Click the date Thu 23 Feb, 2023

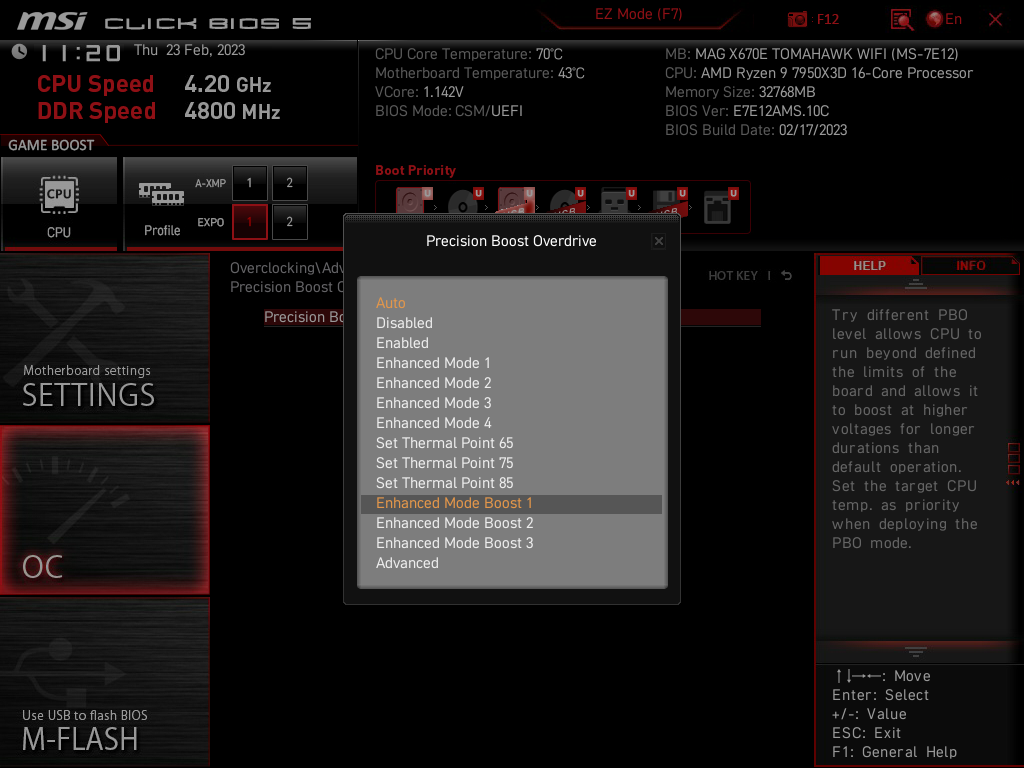(x=189, y=50)
